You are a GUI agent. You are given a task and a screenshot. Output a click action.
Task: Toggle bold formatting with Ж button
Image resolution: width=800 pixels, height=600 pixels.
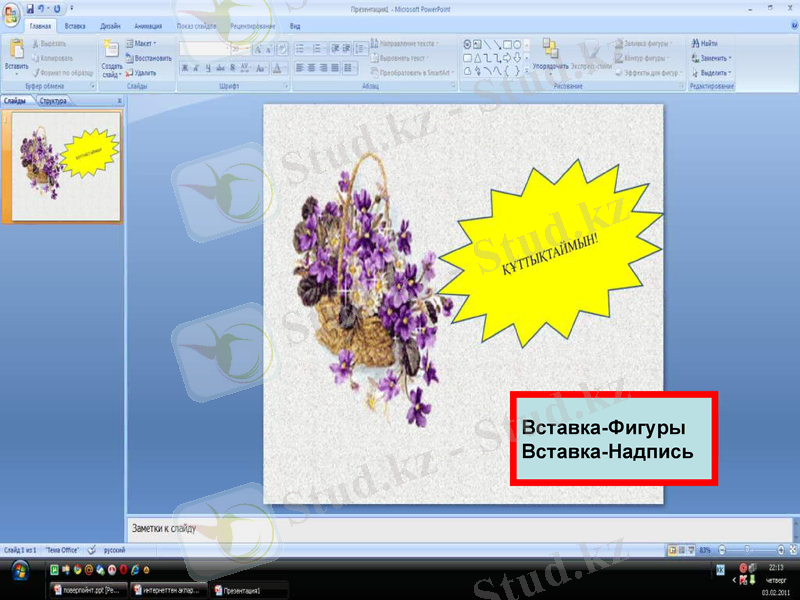[184, 66]
